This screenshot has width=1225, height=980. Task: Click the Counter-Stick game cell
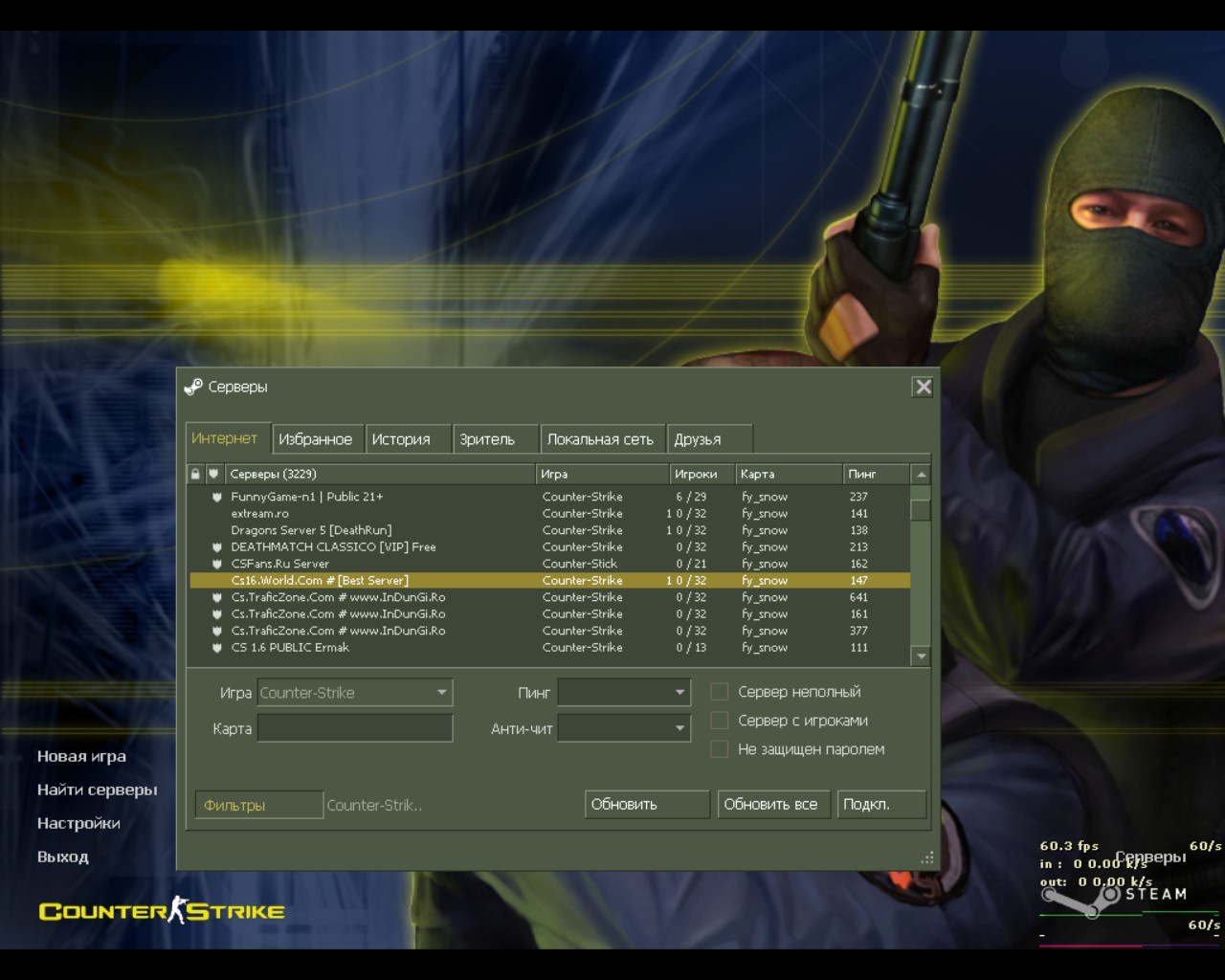click(580, 564)
